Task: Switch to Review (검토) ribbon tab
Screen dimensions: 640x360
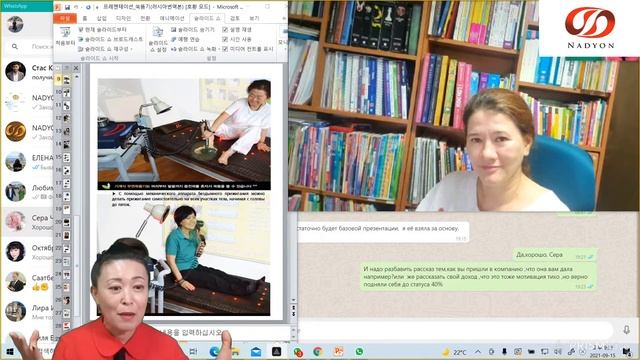Action: tap(235, 18)
